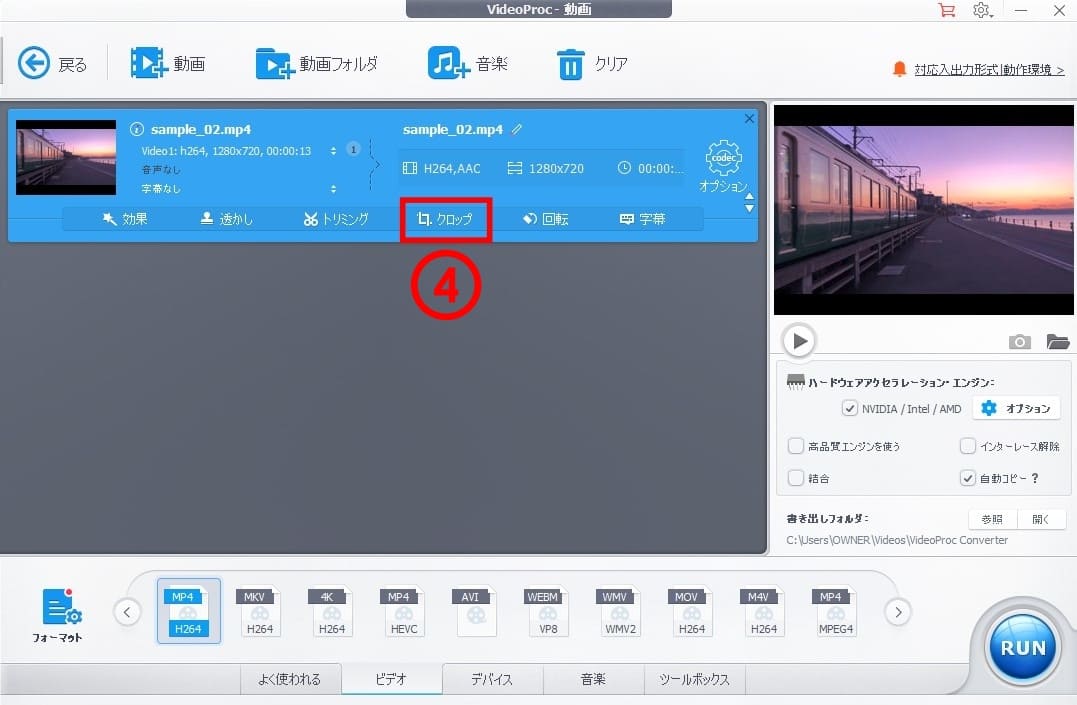Image resolution: width=1077 pixels, height=705 pixels.
Task: Open settings gear in title bar
Action: [x=982, y=10]
